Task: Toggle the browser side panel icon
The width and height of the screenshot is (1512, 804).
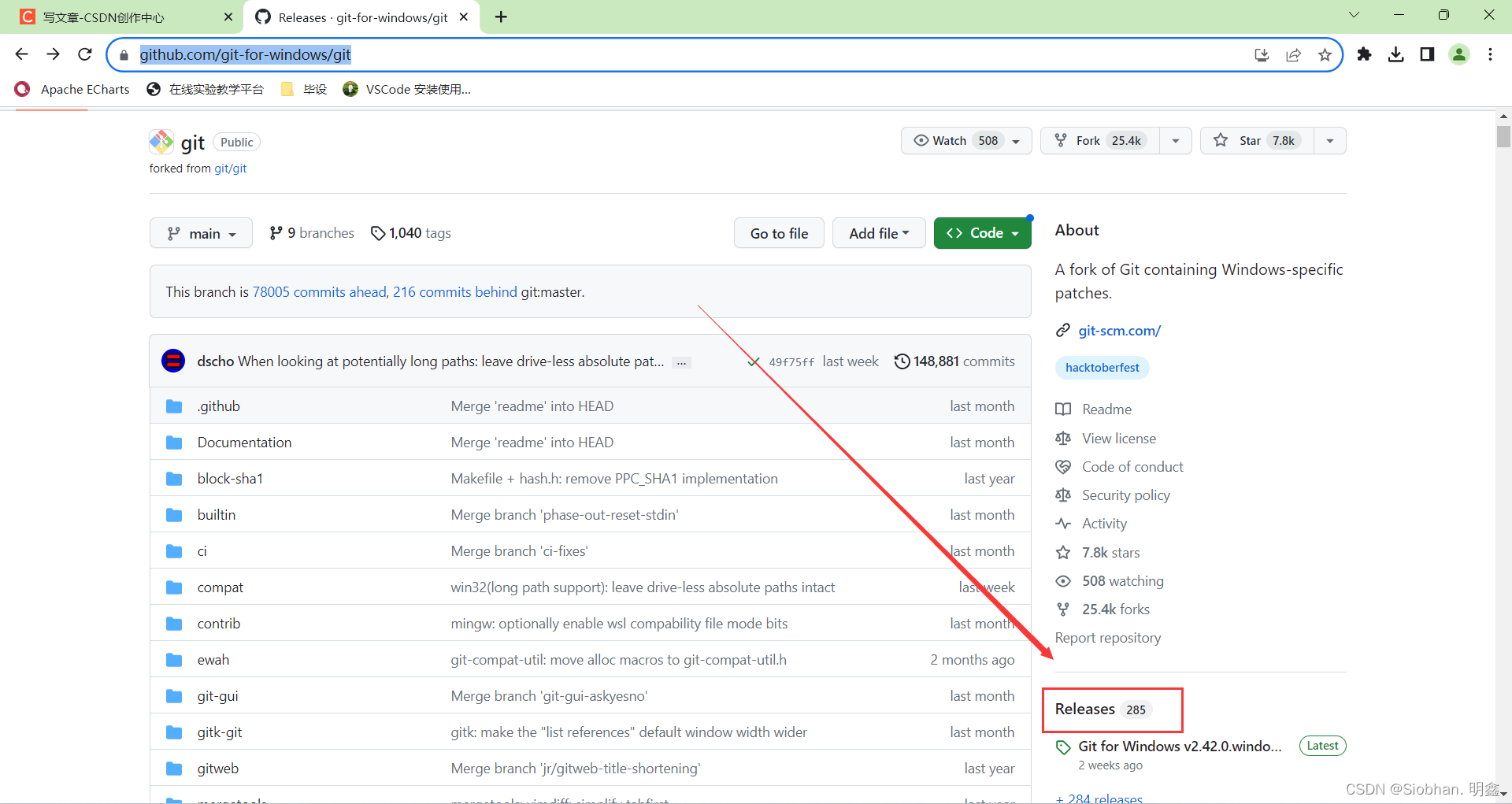Action: pyautogui.click(x=1427, y=54)
